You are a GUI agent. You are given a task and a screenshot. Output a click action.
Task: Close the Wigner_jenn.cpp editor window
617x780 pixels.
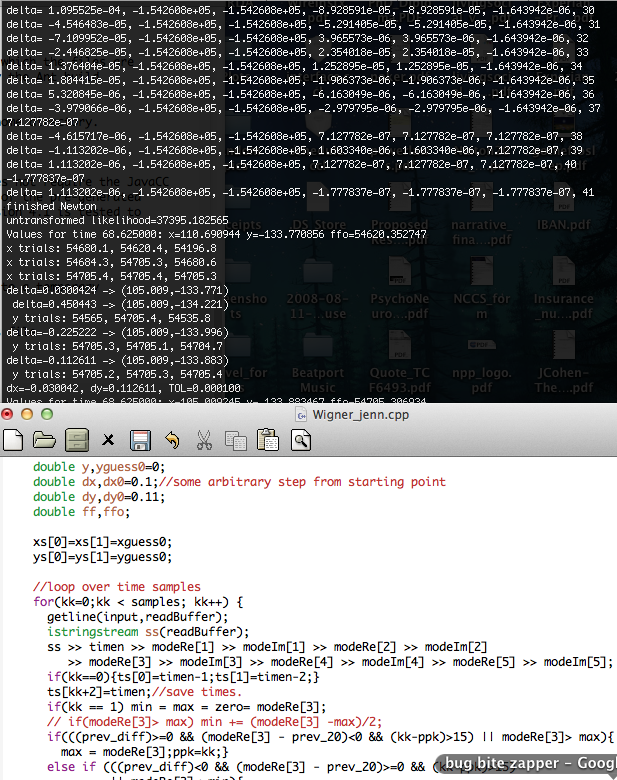point(10,413)
